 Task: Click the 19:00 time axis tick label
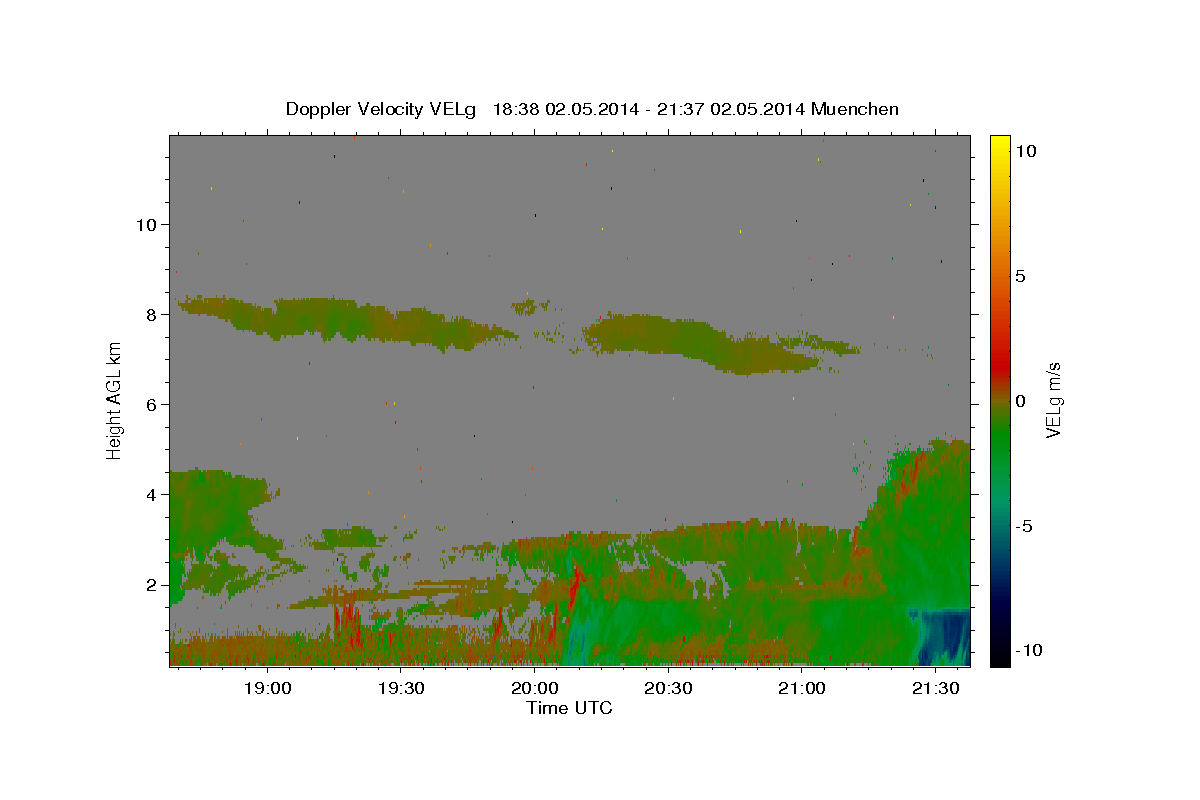268,688
